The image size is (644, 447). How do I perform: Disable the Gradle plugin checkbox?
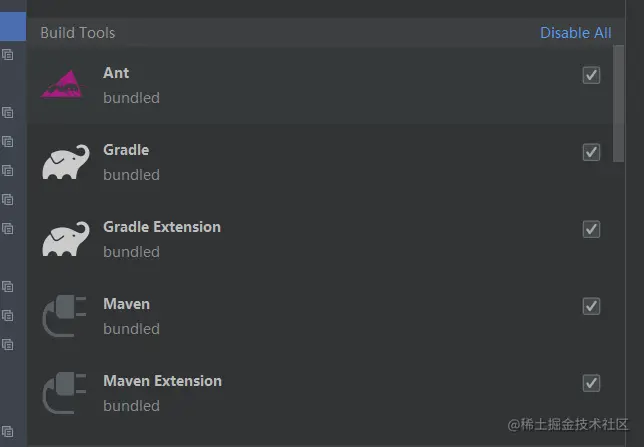tap(591, 152)
